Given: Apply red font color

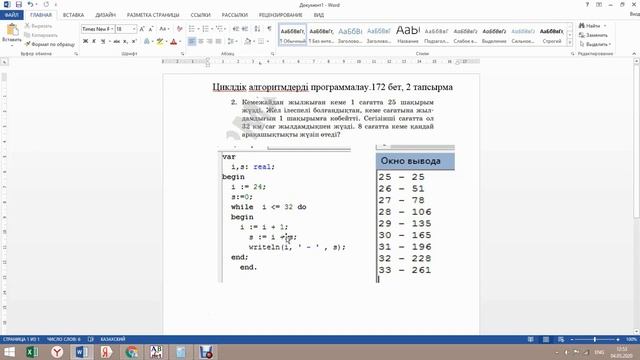Looking at the screenshot, I should click(x=173, y=41).
